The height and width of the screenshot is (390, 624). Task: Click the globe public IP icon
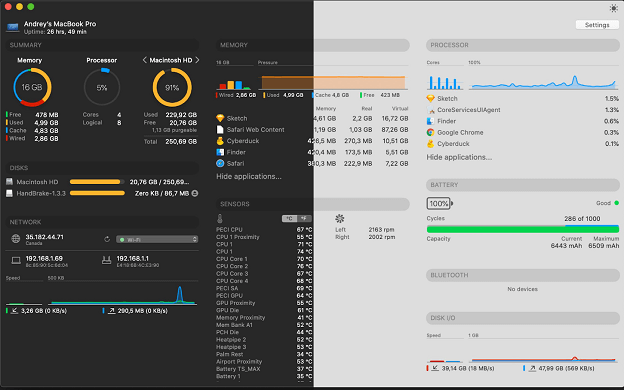pyautogui.click(x=16, y=239)
